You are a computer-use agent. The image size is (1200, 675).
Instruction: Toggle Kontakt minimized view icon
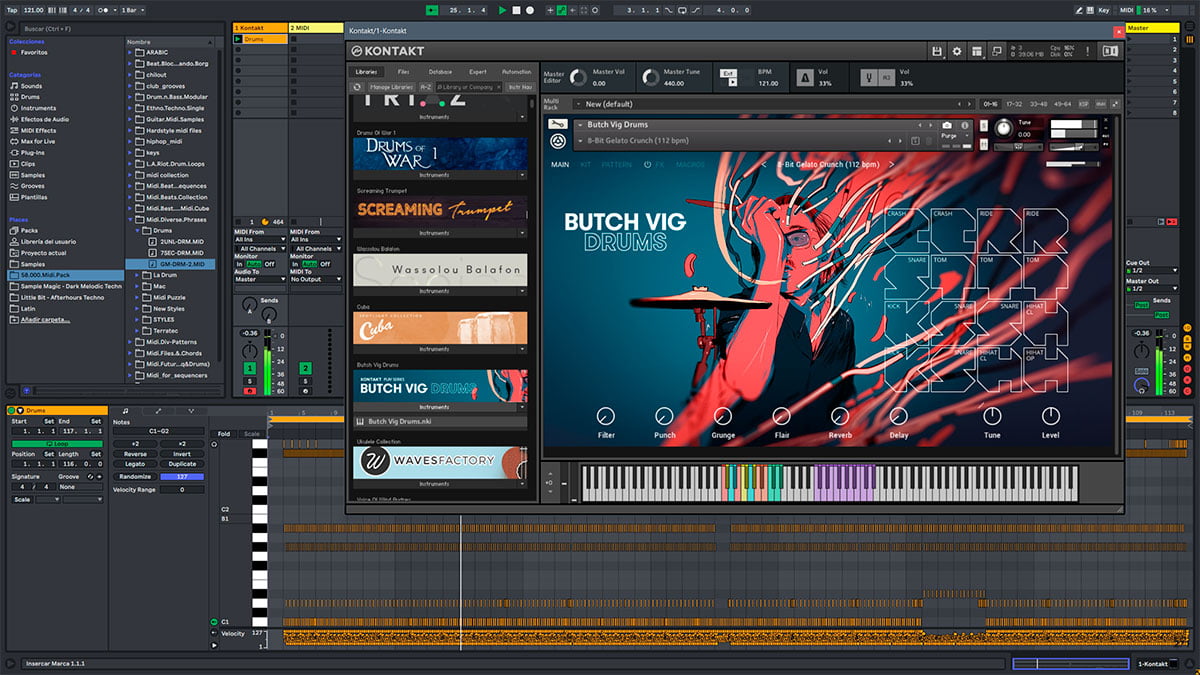coord(996,51)
